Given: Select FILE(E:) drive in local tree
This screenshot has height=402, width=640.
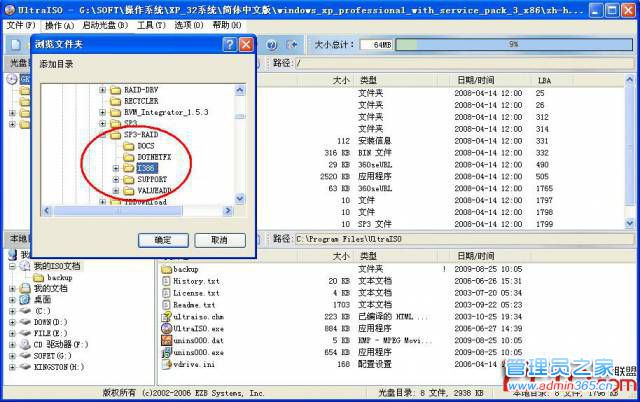Looking at the screenshot, I should pyautogui.click(x=50, y=333).
